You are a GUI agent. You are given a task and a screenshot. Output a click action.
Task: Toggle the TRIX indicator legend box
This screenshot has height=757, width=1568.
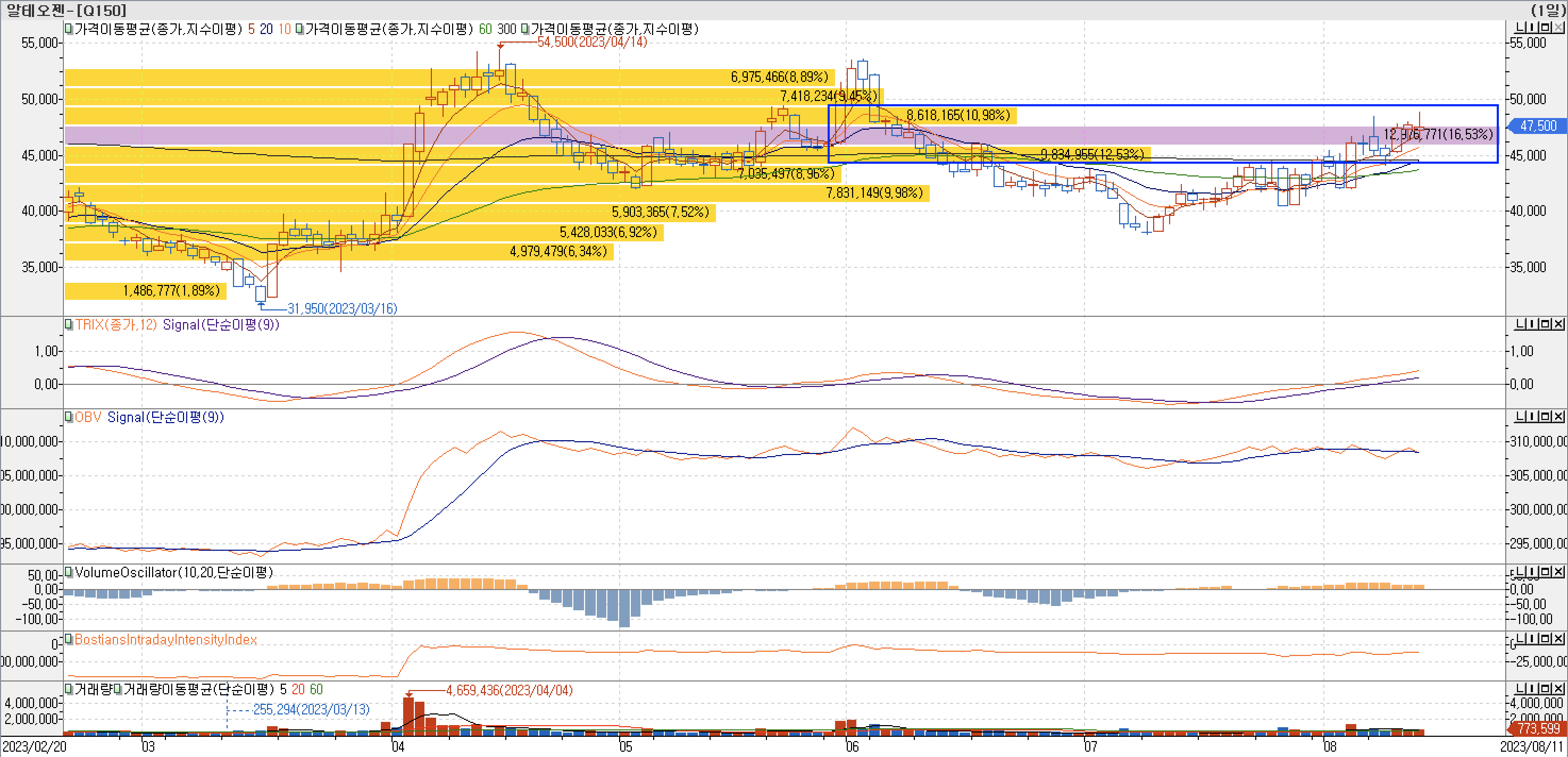pos(69,324)
